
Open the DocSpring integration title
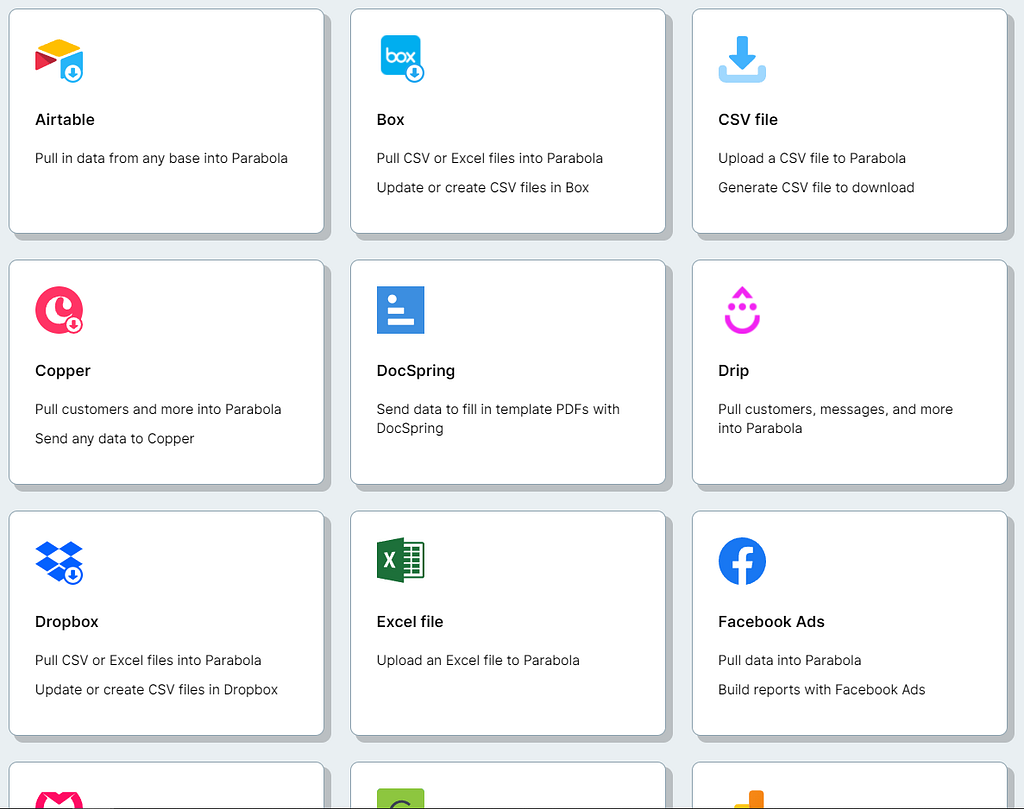[x=415, y=371]
